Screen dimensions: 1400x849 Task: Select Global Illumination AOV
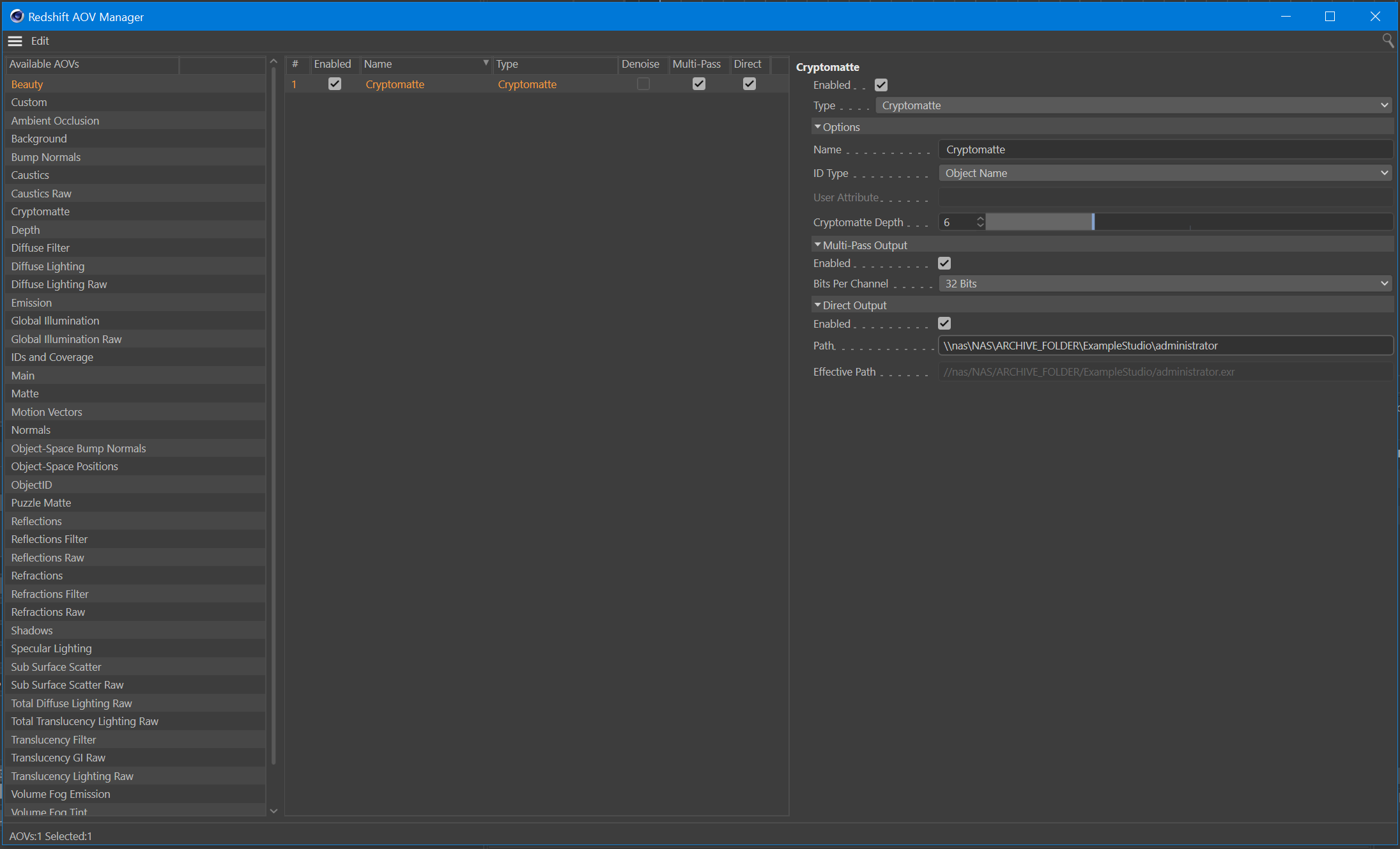pyautogui.click(x=135, y=321)
